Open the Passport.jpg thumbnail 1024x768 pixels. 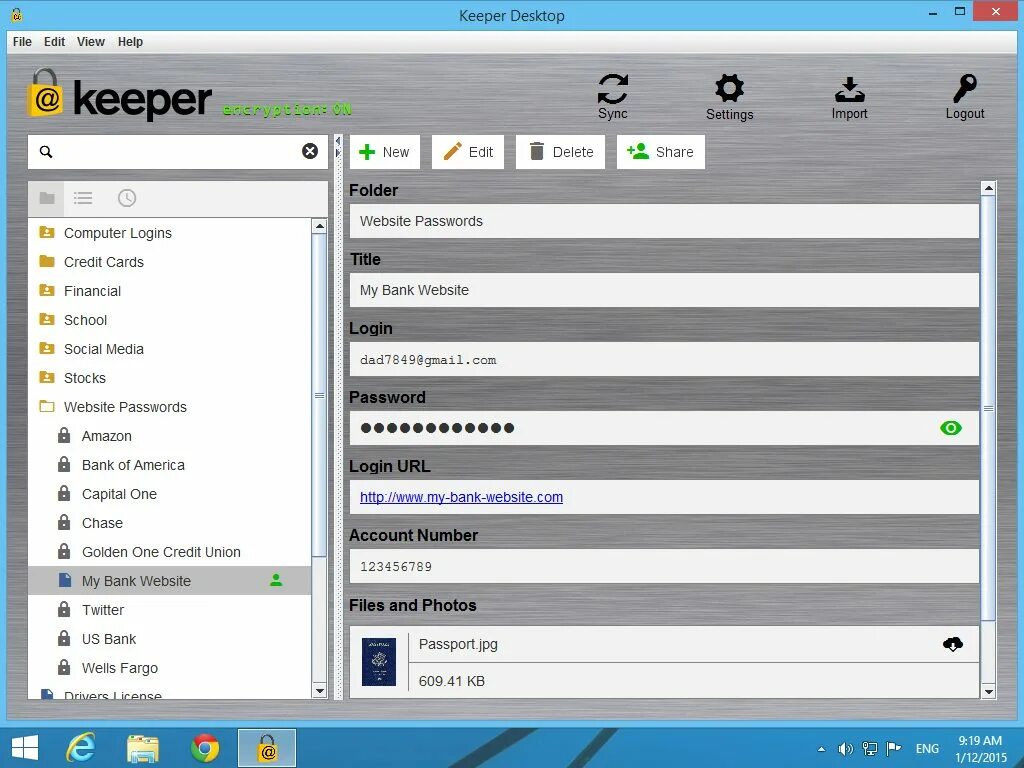click(x=379, y=662)
